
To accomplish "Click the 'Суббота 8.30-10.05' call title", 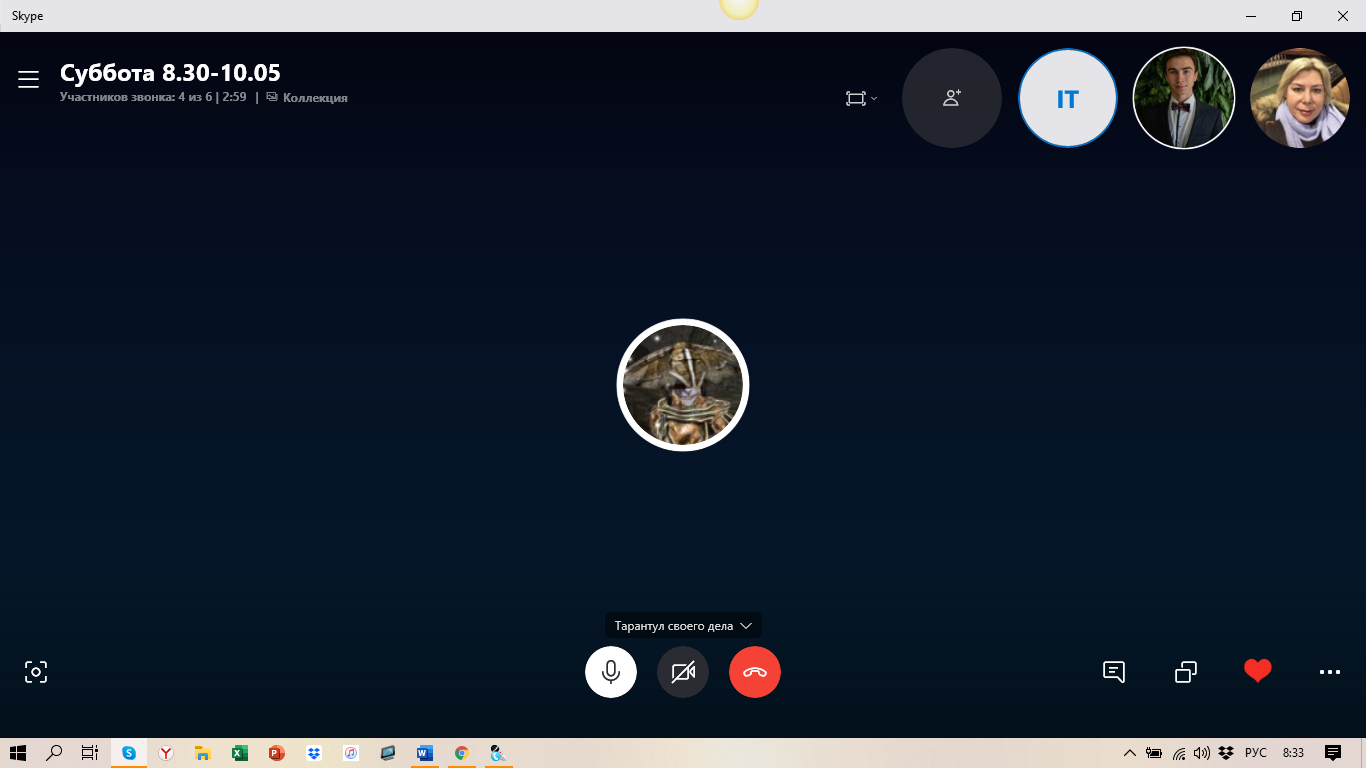I will click(x=170, y=73).
